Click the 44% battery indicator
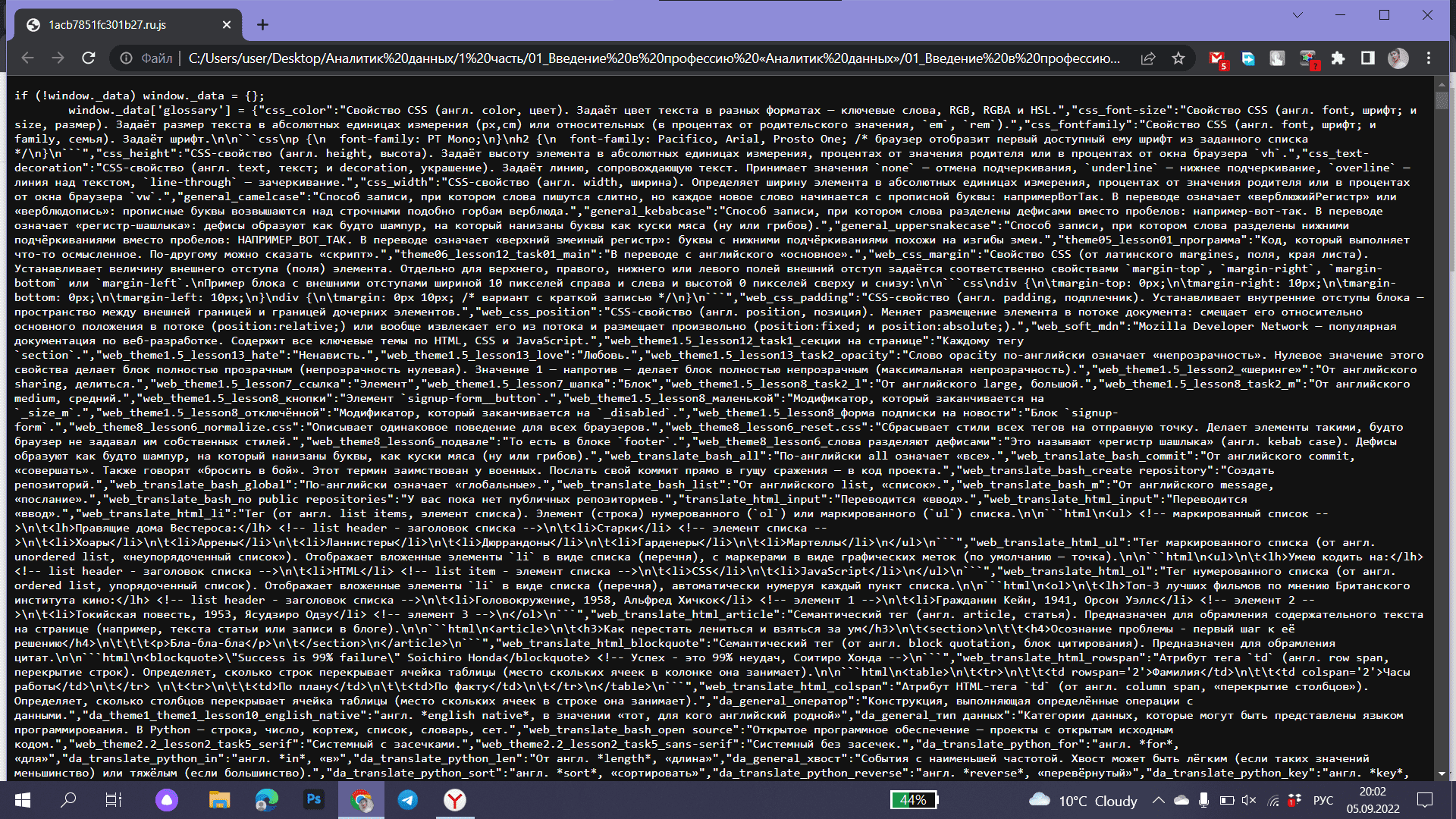This screenshot has width=1456, height=819. pos(913,800)
